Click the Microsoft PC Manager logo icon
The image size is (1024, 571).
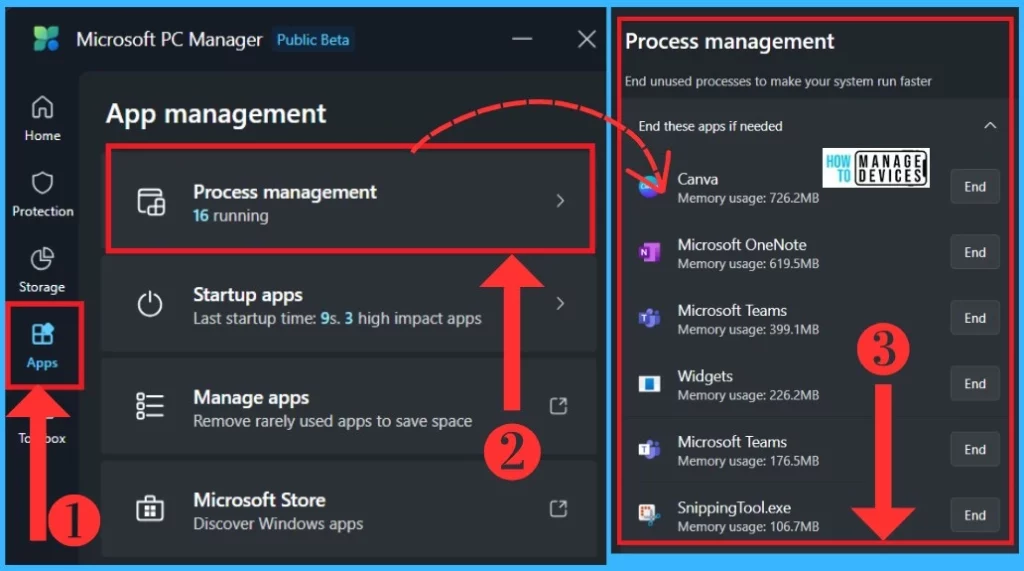pyautogui.click(x=46, y=39)
